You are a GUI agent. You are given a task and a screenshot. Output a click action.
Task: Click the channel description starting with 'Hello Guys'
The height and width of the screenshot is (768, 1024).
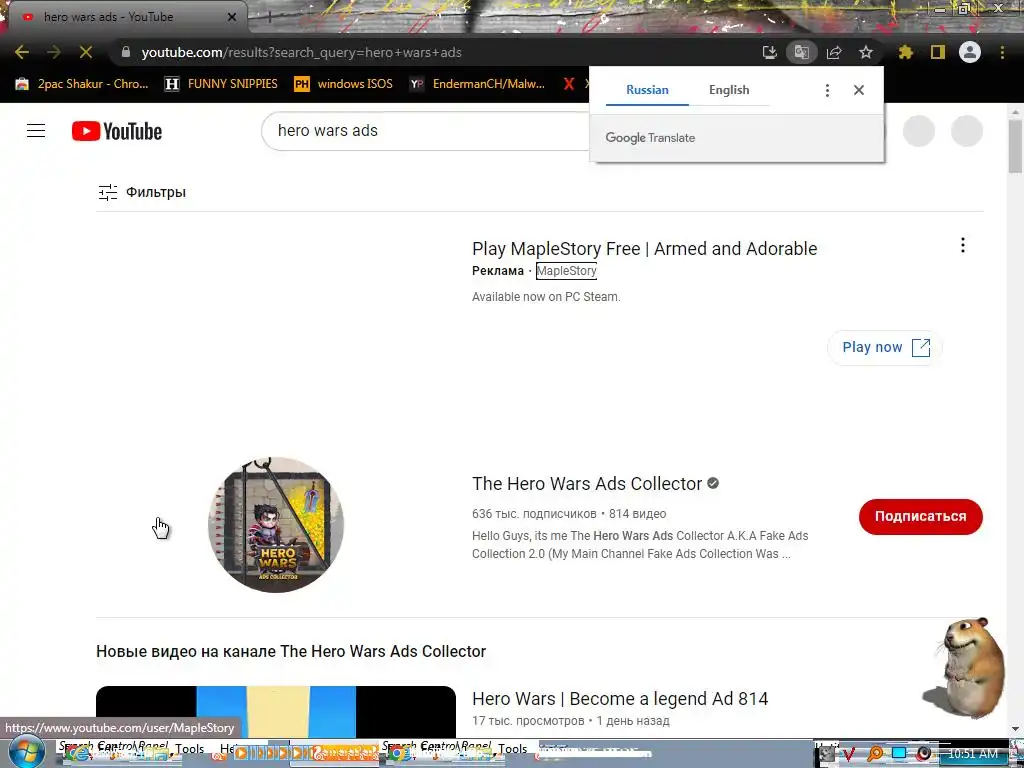(640, 545)
